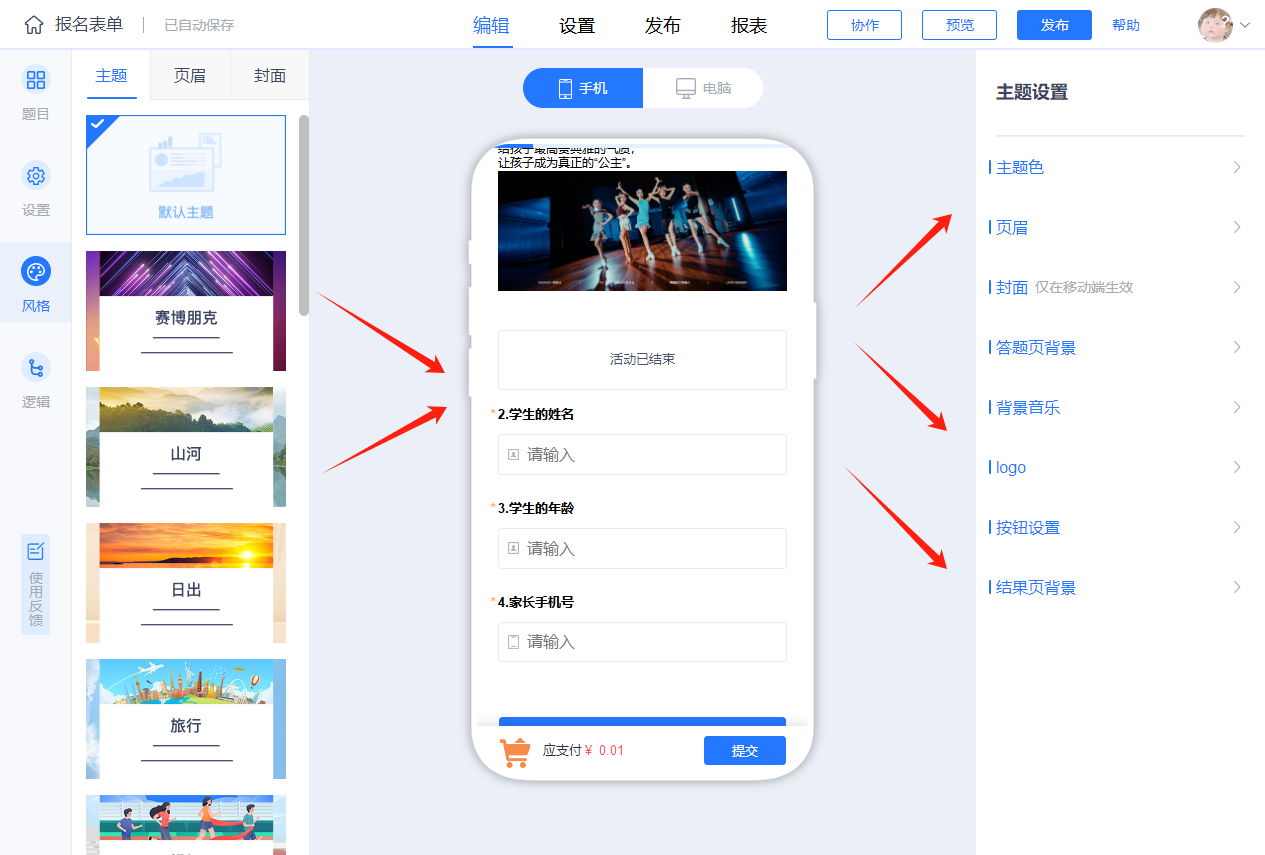
Task: Click the 预览 button
Action: tap(959, 25)
